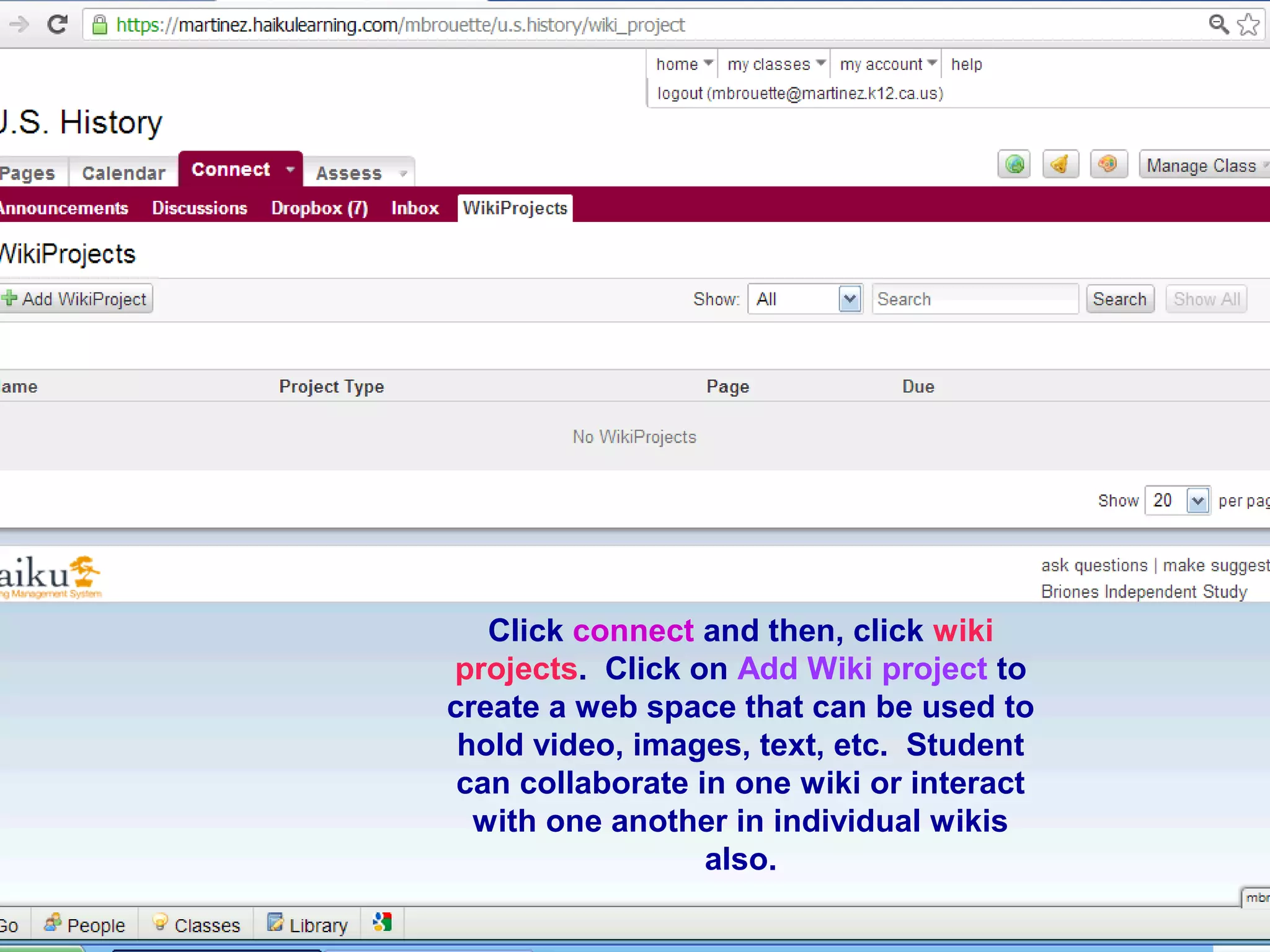The width and height of the screenshot is (1270, 952).
Task: Click the Search button
Action: click(1120, 299)
